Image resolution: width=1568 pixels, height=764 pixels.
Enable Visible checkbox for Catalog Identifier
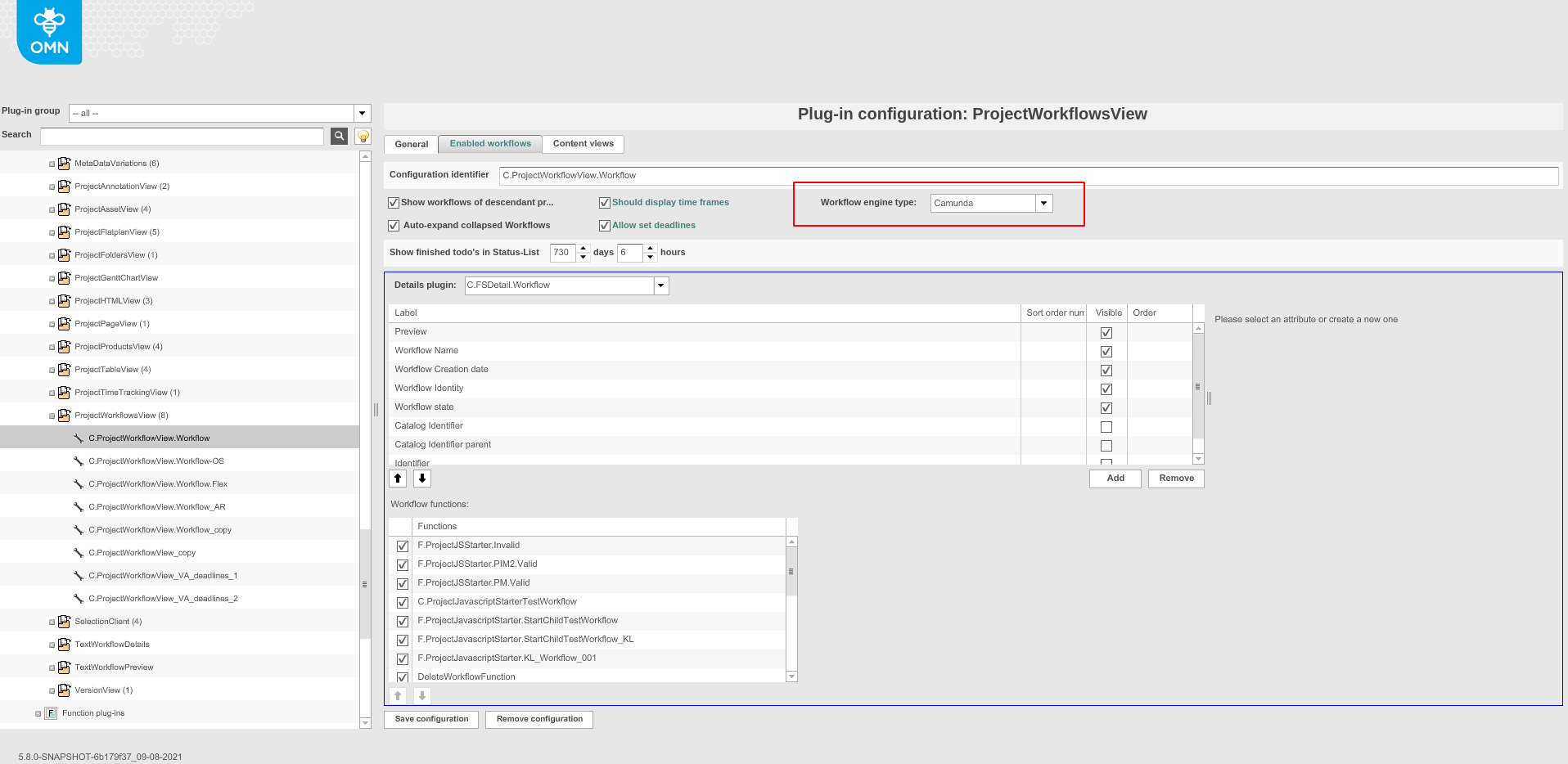1106,427
